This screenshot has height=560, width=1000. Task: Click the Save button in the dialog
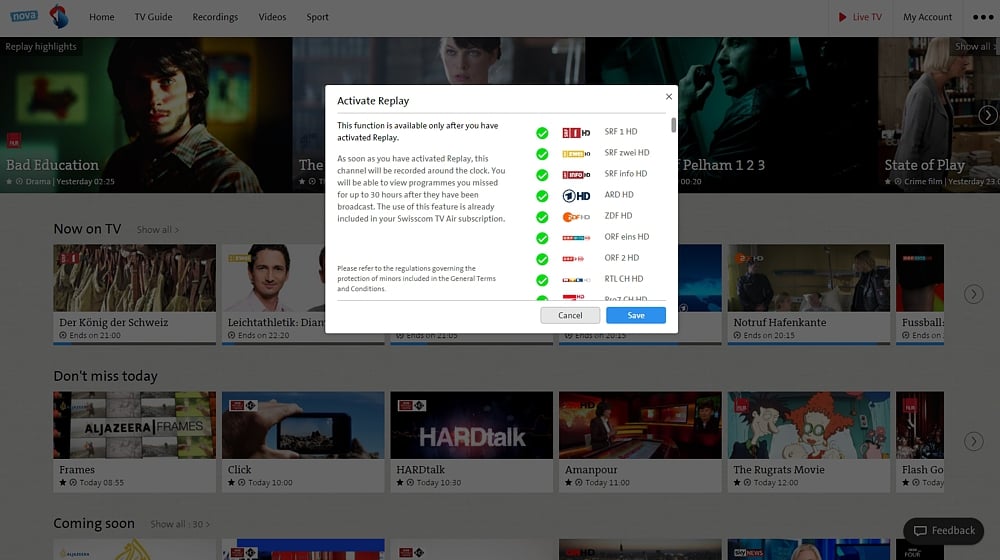click(636, 315)
